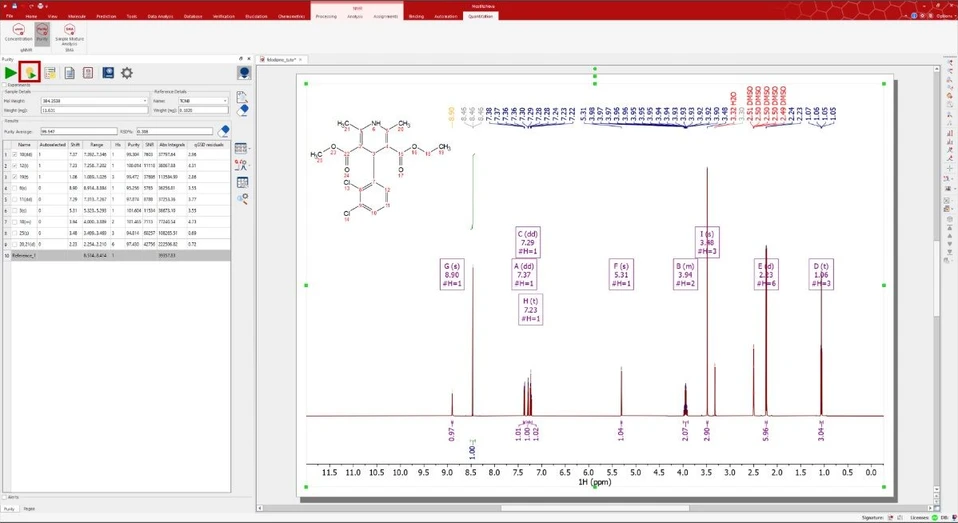The width and height of the screenshot is (958, 523).
Task: Switch to the Processing ribbon tab
Action: pos(326,16)
